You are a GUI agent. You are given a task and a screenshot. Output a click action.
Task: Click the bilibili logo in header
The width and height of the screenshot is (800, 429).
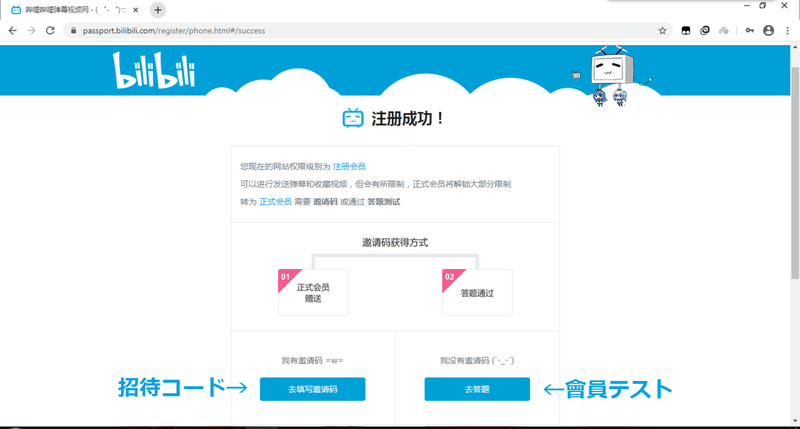[154, 70]
